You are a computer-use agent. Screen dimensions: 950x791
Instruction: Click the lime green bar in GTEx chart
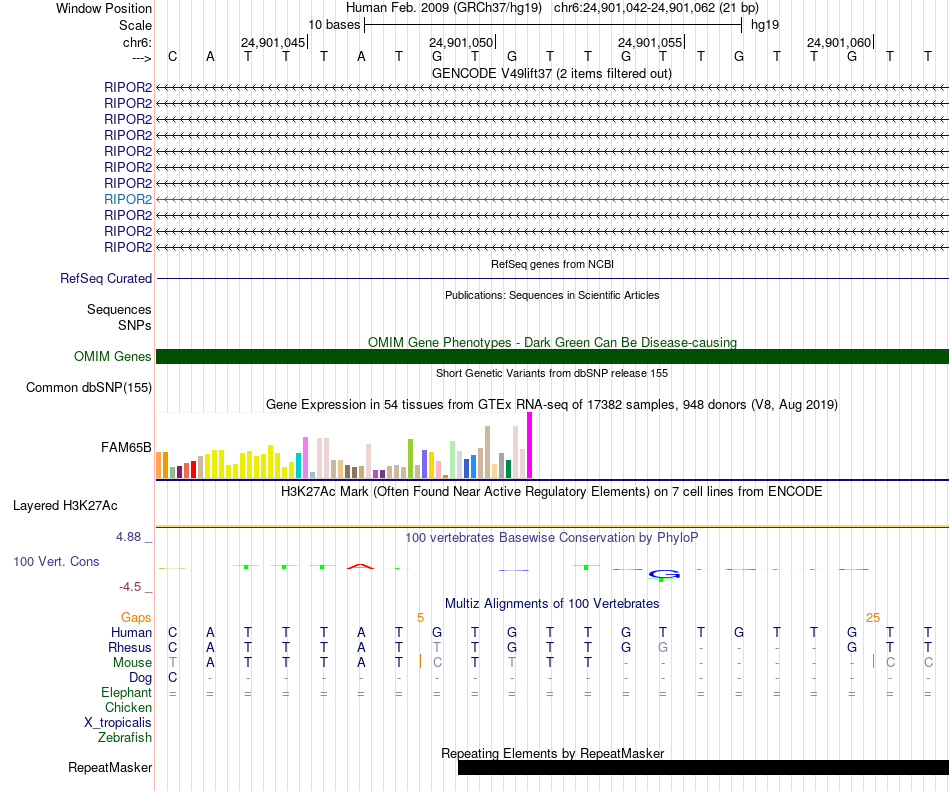(x=410, y=458)
